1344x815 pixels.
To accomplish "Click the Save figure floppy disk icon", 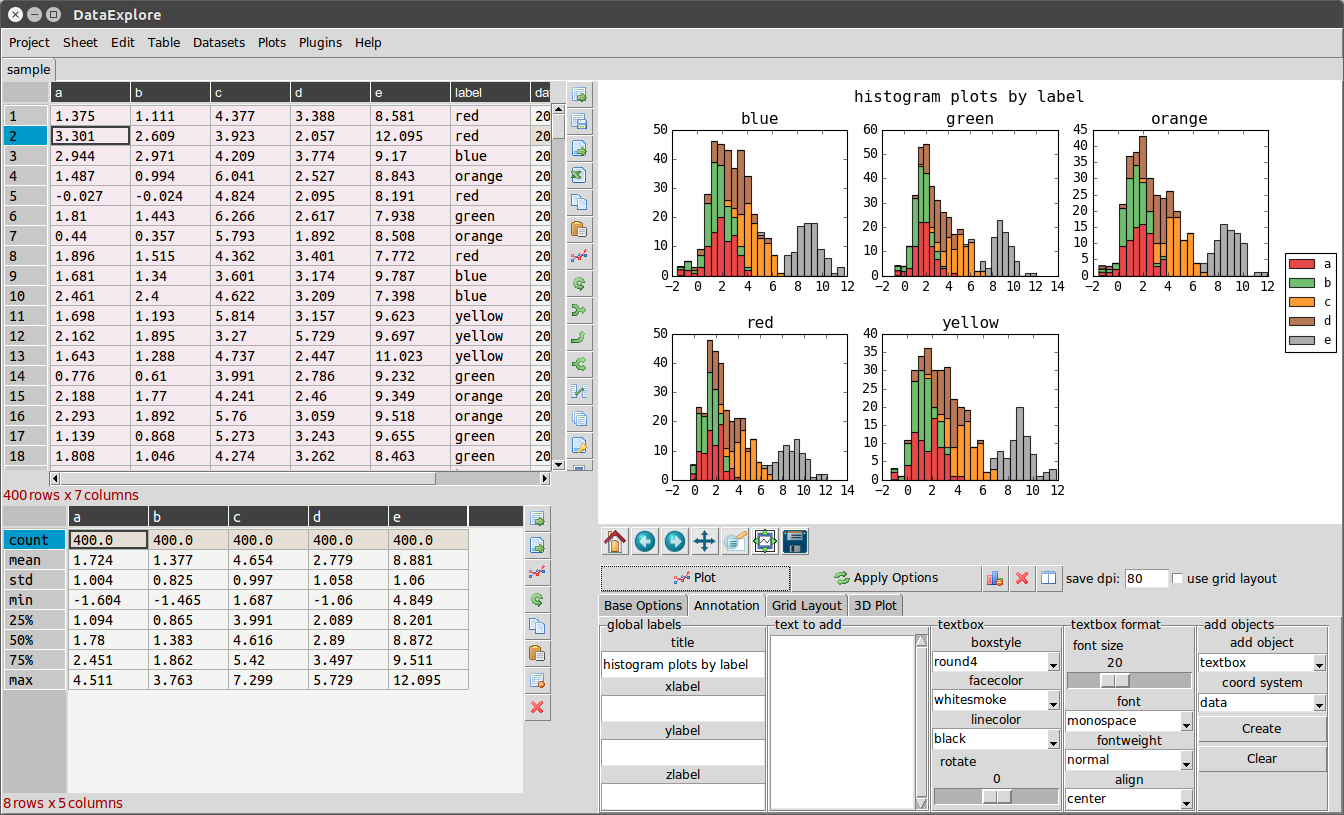I will tap(793, 541).
